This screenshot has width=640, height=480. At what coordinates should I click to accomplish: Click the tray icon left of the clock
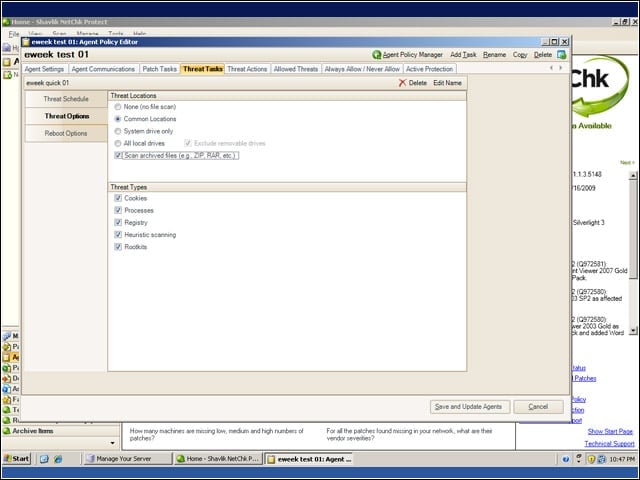601,459
